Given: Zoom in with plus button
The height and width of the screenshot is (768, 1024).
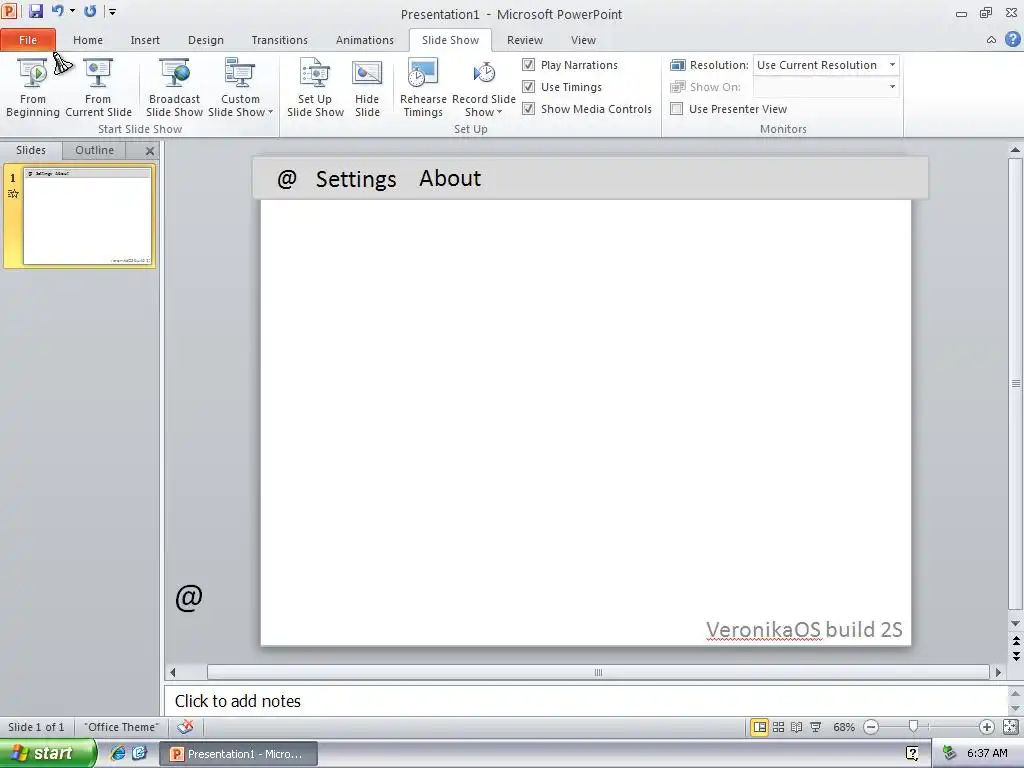Looking at the screenshot, I should [x=986, y=727].
